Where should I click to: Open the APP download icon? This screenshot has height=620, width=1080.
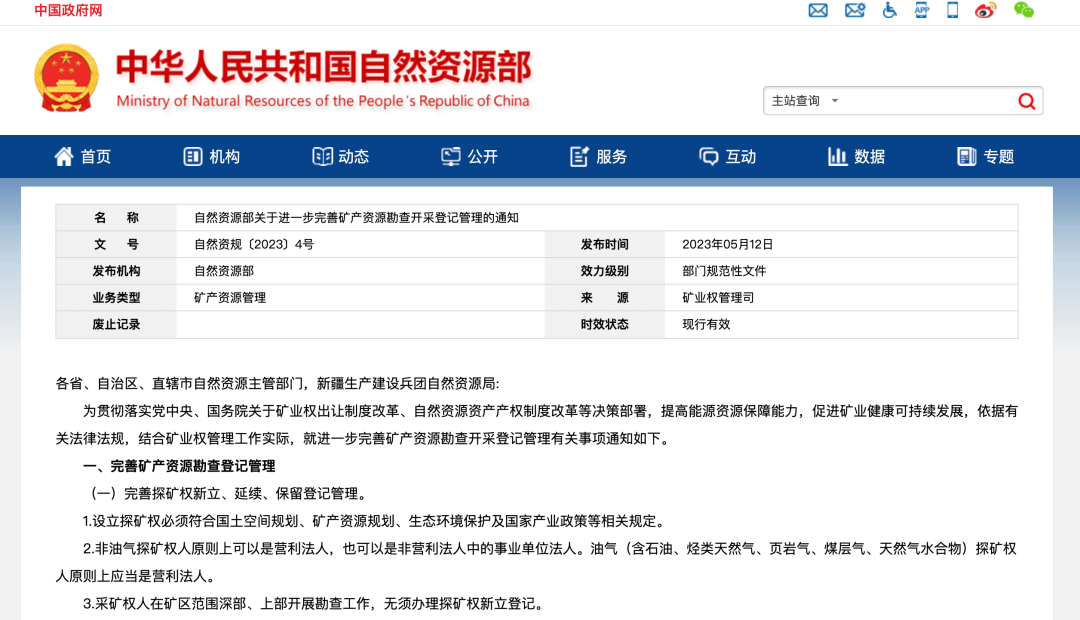point(922,11)
